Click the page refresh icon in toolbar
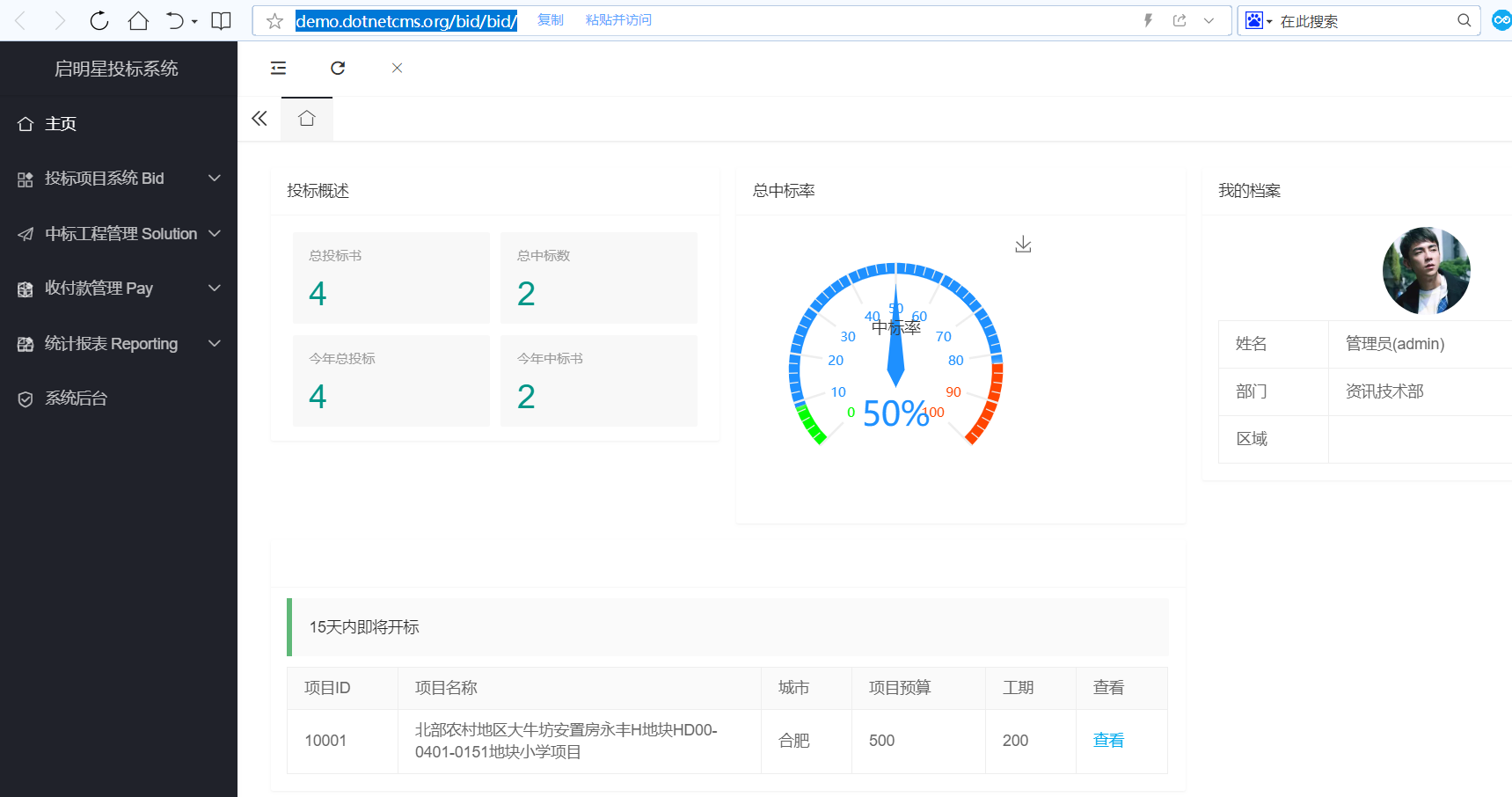Image resolution: width=1512 pixels, height=797 pixels. (x=338, y=68)
